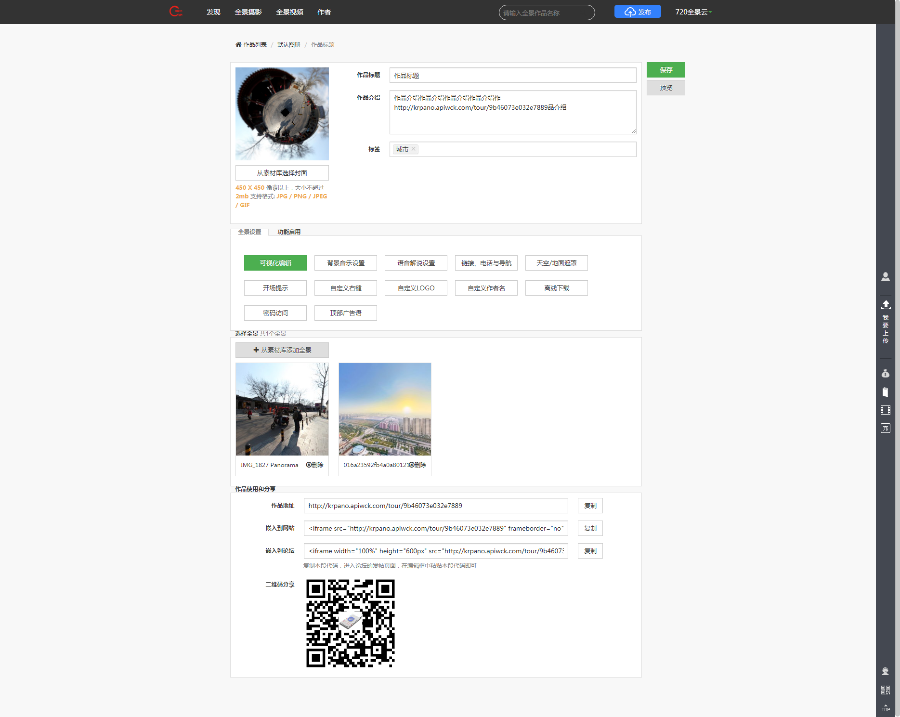Screen dimensions: 900x717
Task: Click the red site logo in header
Action: 176,12
